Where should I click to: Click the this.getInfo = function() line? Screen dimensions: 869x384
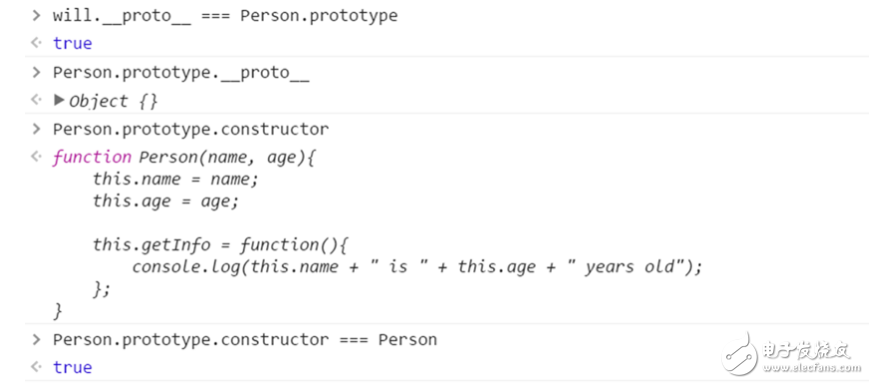tap(220, 245)
